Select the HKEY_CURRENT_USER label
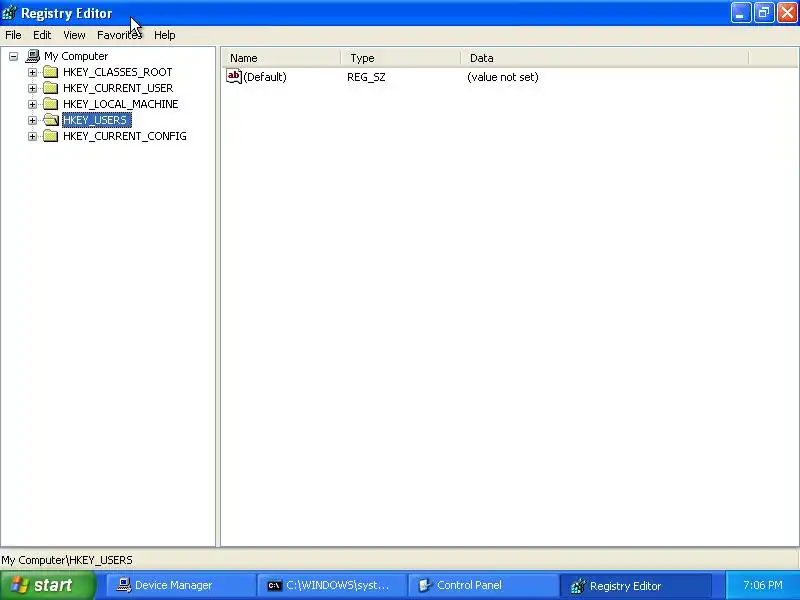Image resolution: width=800 pixels, height=600 pixels. tap(118, 88)
